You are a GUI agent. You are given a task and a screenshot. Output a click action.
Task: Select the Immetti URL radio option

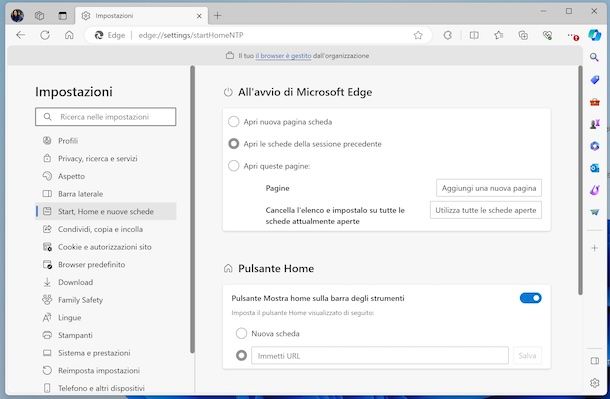(x=241, y=355)
